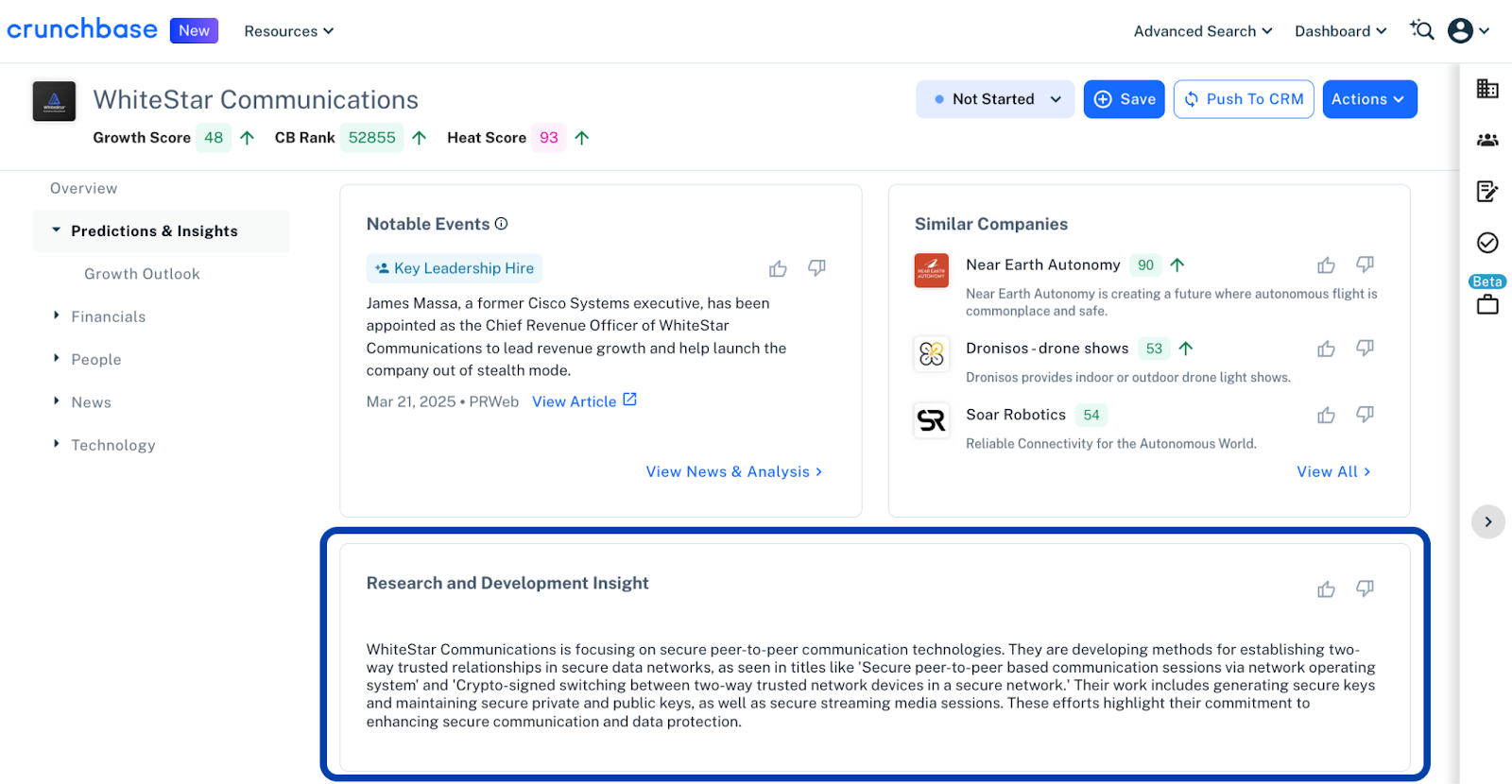
Task: Open the View Article link
Action: [x=584, y=401]
